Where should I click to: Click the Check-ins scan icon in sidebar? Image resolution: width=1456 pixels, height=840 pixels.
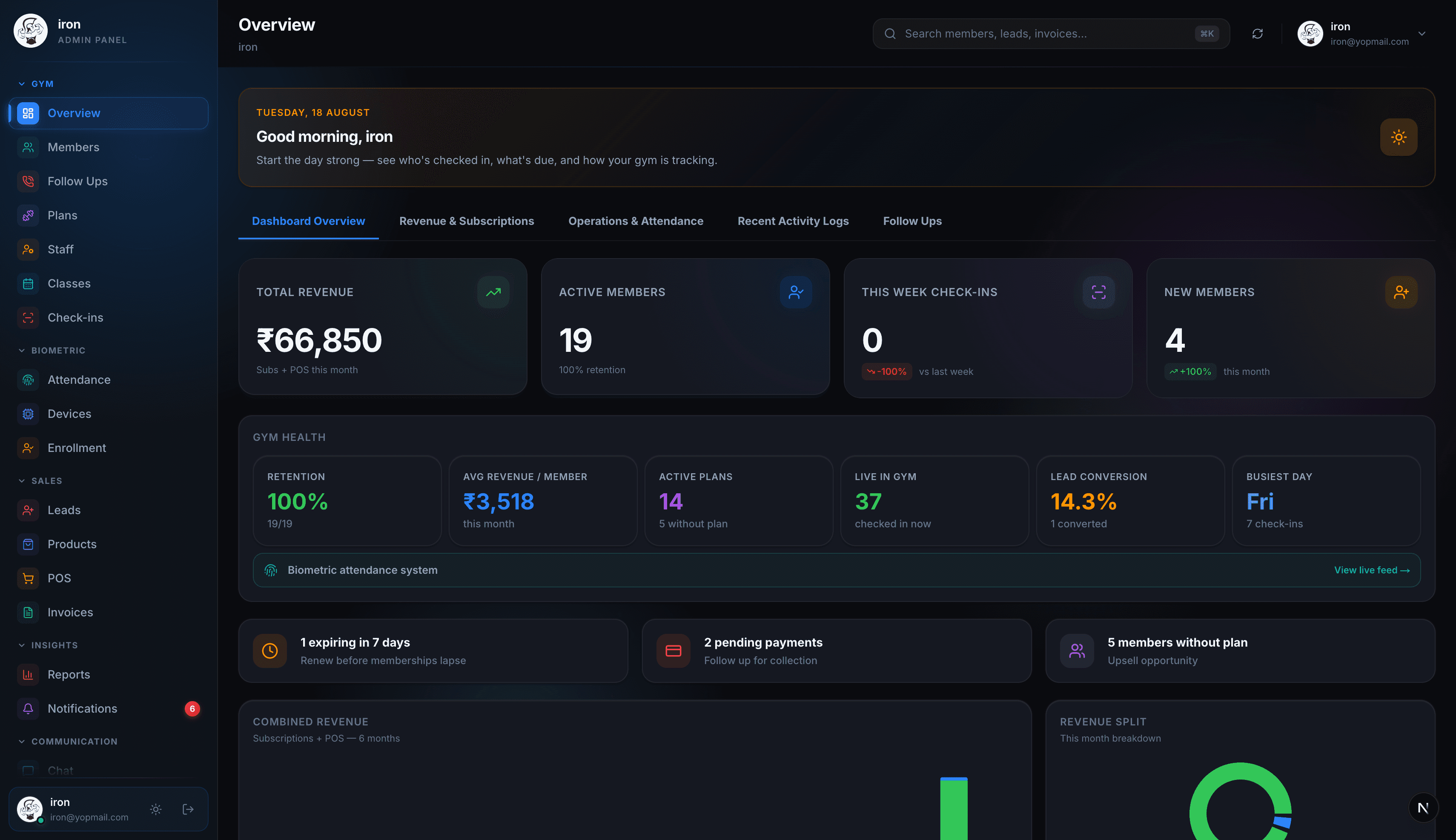pyautogui.click(x=28, y=317)
